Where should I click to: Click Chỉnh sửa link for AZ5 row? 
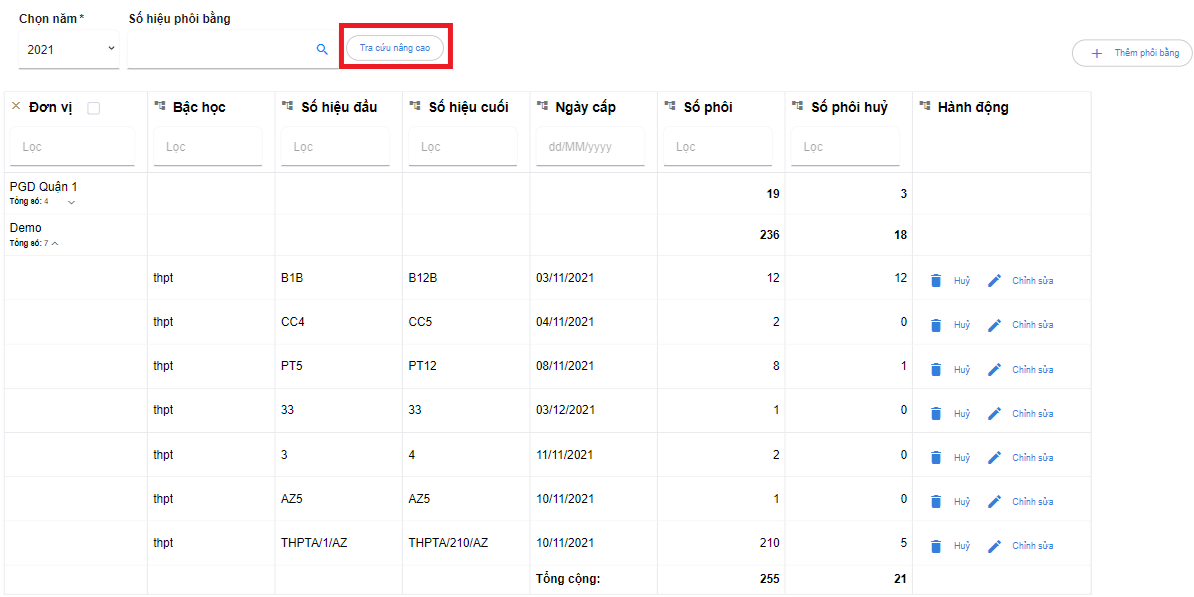point(1032,502)
